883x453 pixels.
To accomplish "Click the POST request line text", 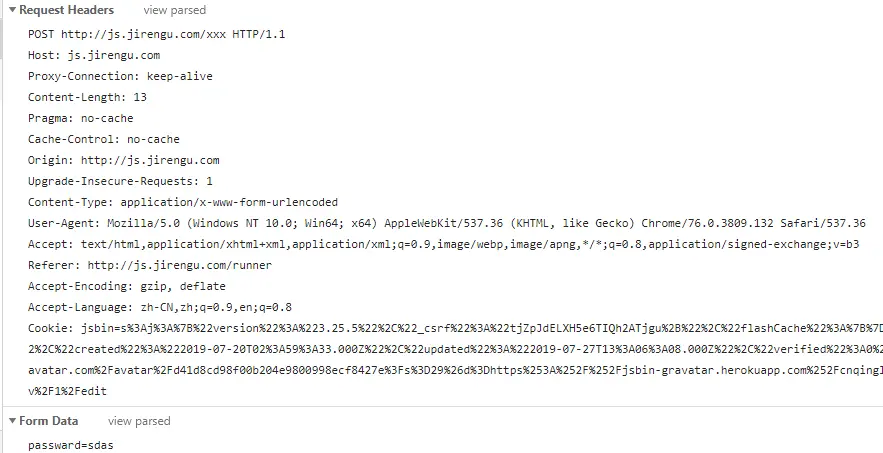I will (x=157, y=34).
